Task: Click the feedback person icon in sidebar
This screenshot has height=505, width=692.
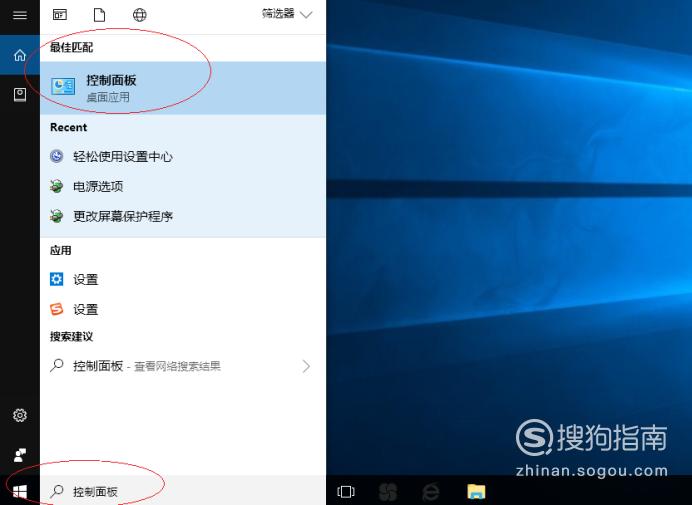Action: point(20,455)
